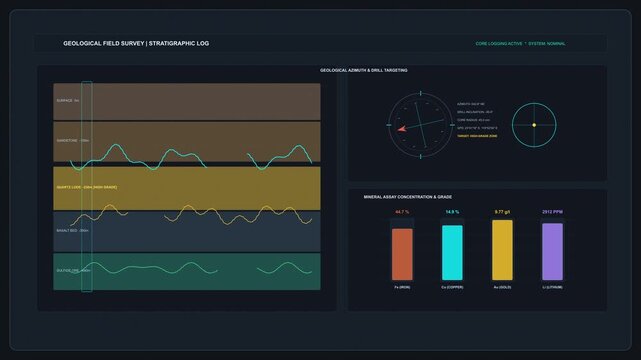The image size is (641, 360).
Task: Click the '14.9 %' copper value
Action: 452,212
